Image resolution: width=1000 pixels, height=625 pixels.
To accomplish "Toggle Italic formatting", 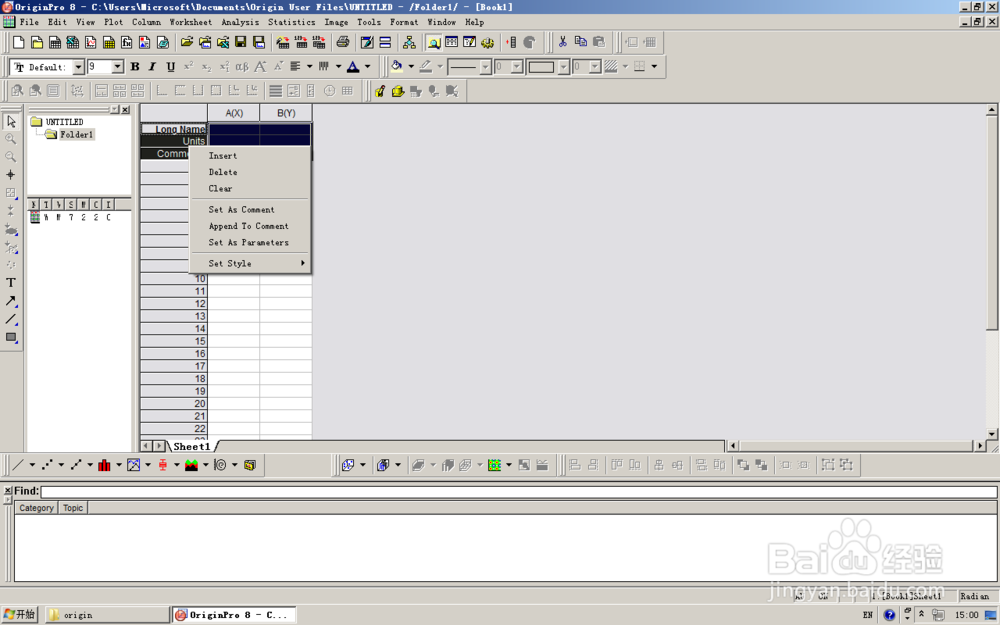I will [x=152, y=66].
